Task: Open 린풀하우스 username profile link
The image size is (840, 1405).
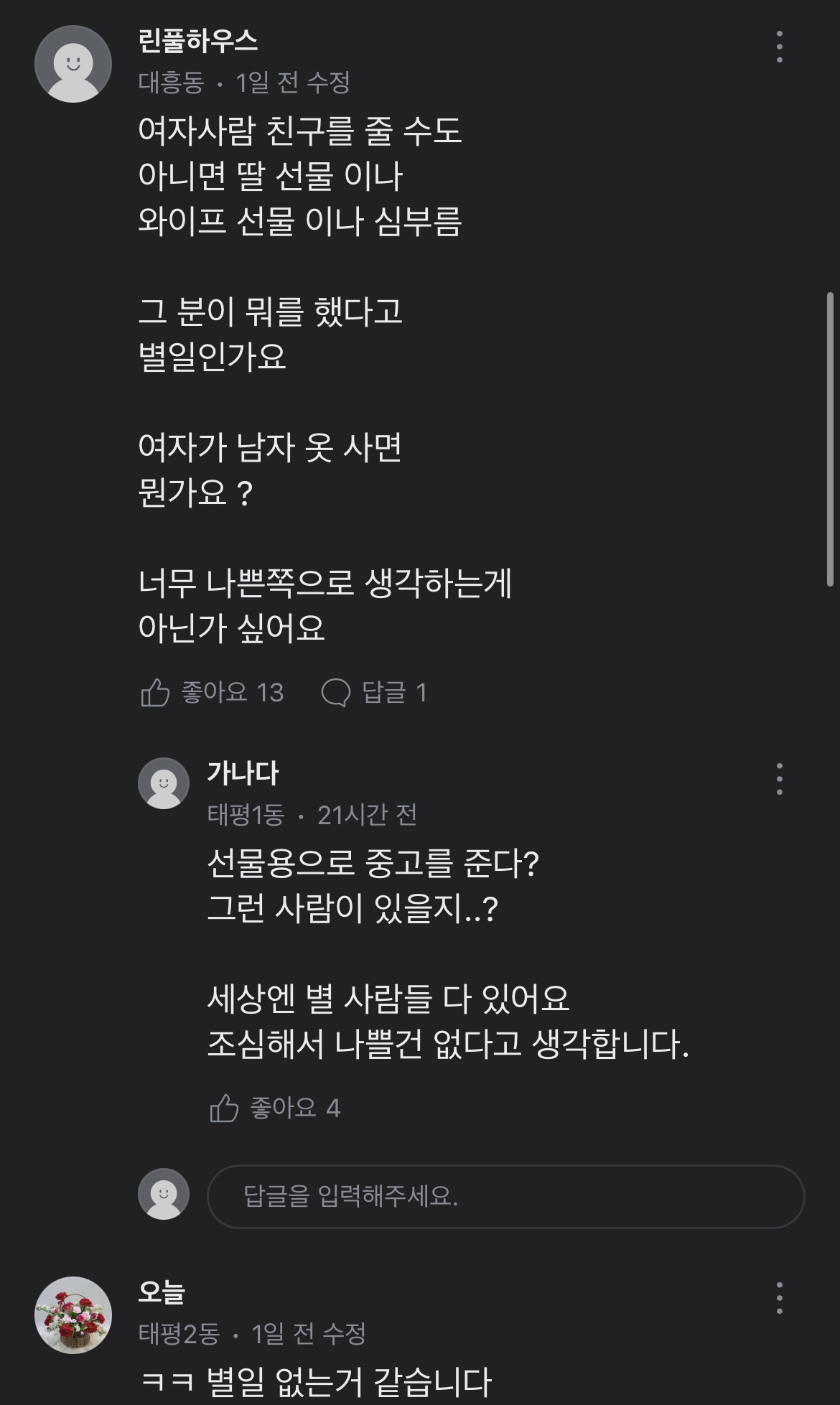Action: [x=198, y=41]
